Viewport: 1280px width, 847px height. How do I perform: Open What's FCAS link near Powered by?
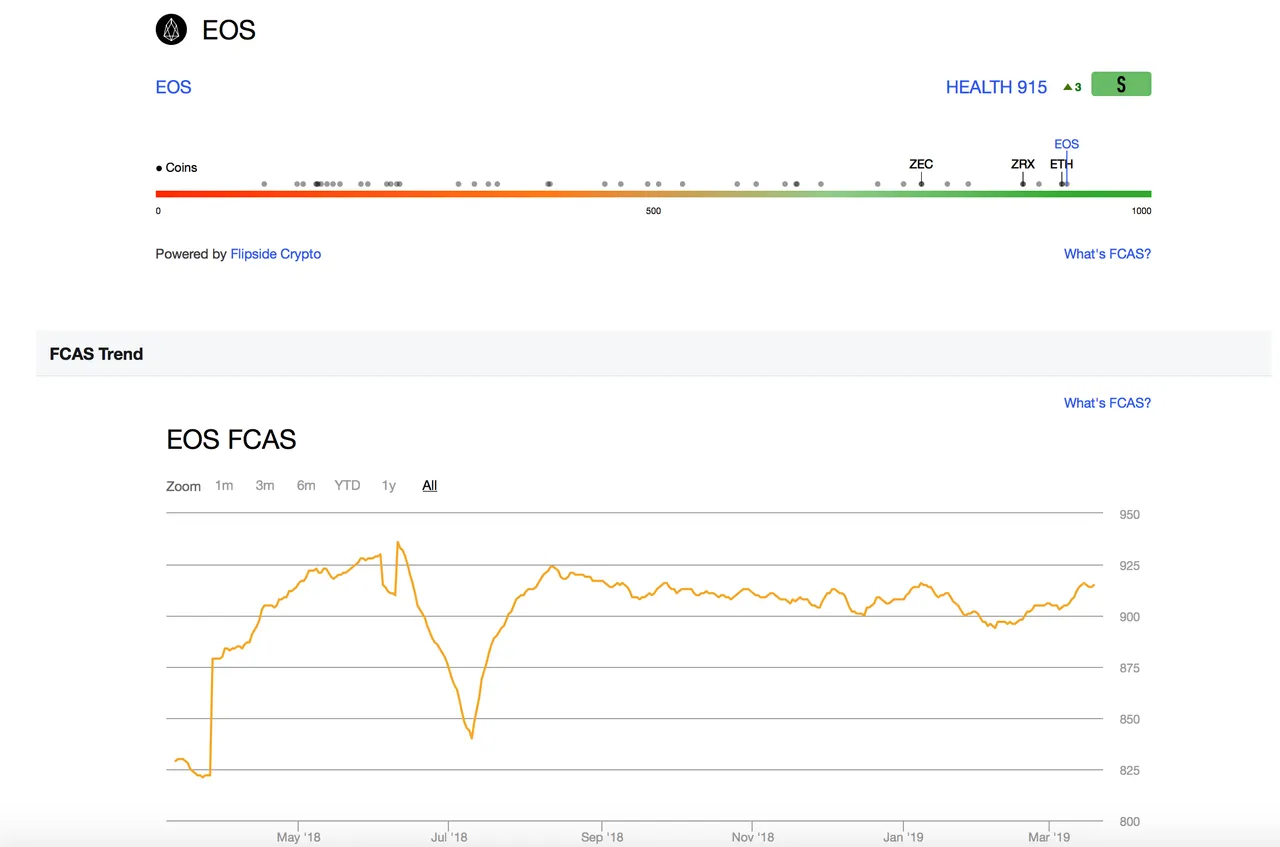(x=1107, y=254)
